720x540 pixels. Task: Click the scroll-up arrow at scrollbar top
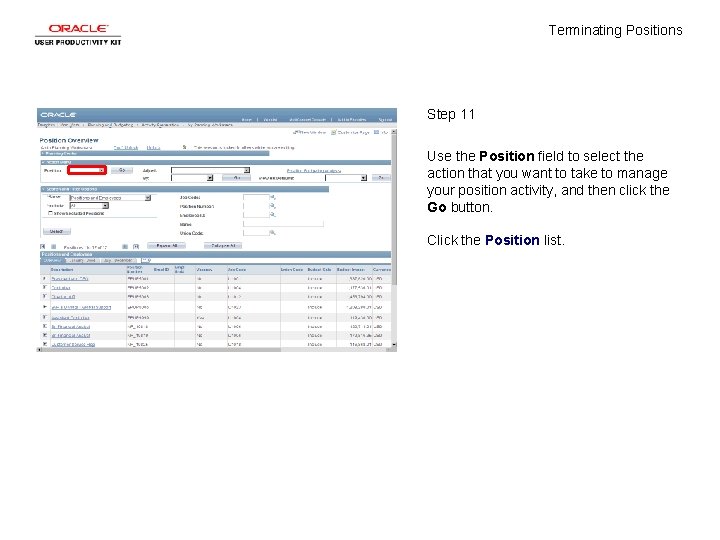394,132
